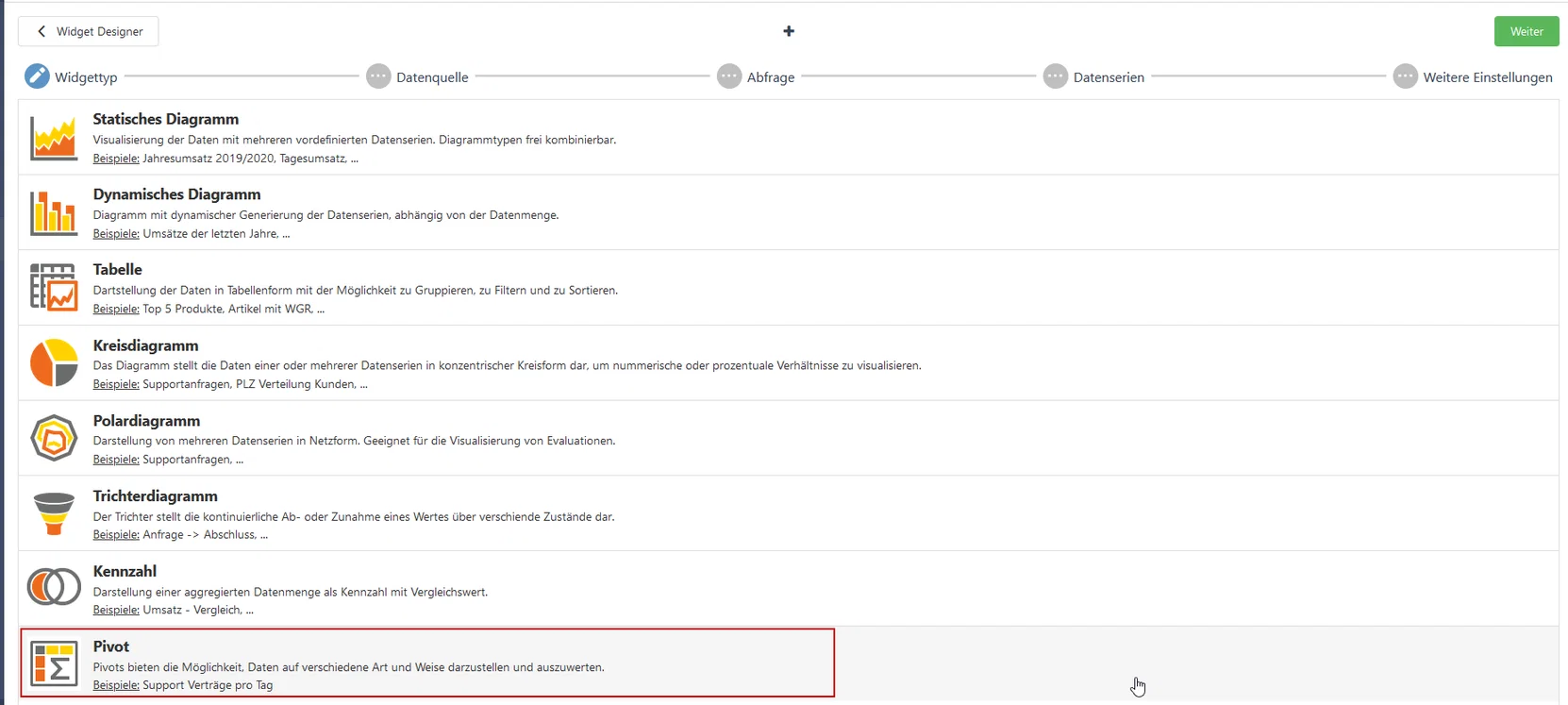Image resolution: width=1568 pixels, height=705 pixels.
Task: Select the Pivot title
Action: (x=111, y=646)
